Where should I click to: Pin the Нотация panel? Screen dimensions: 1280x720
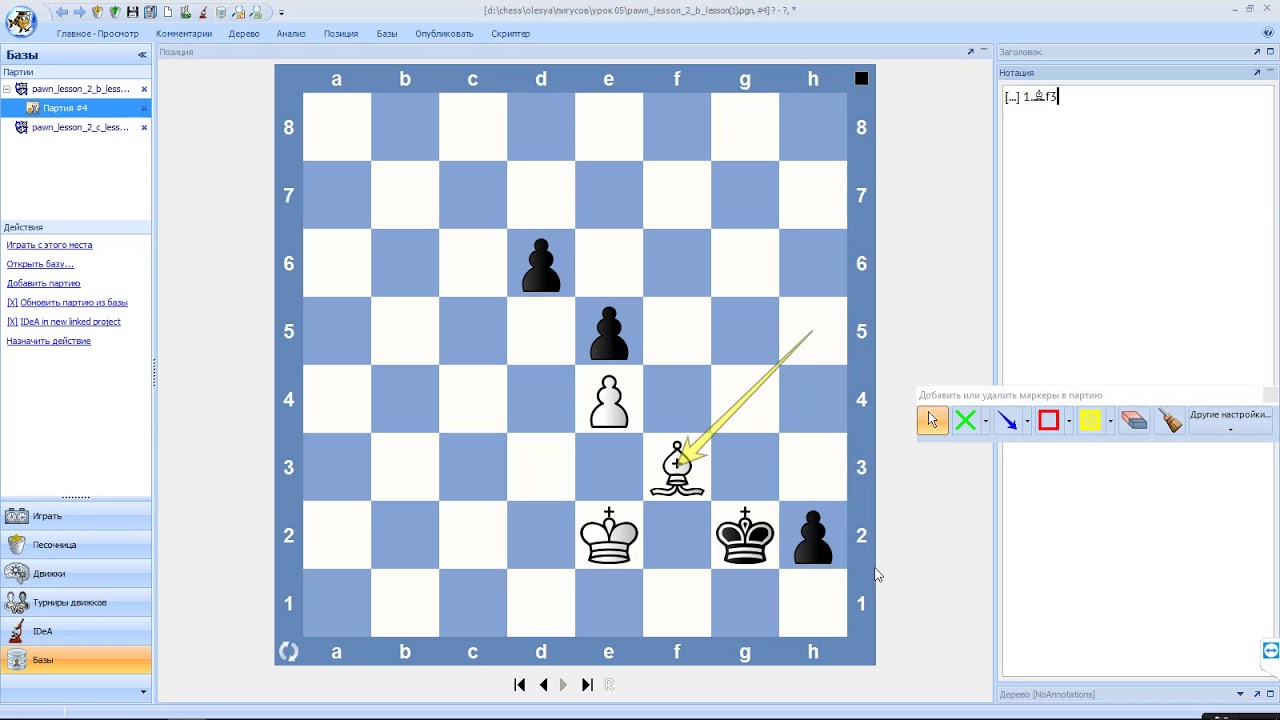tap(1257, 72)
